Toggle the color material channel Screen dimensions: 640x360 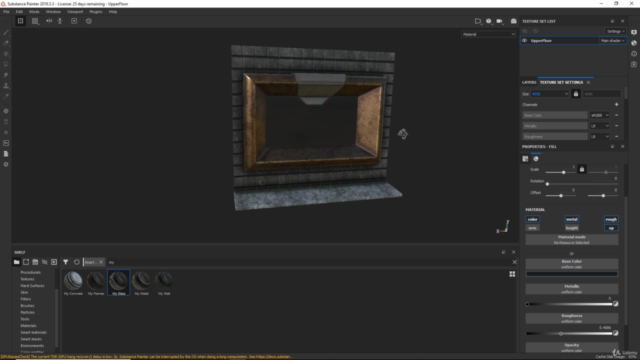tap(532, 219)
